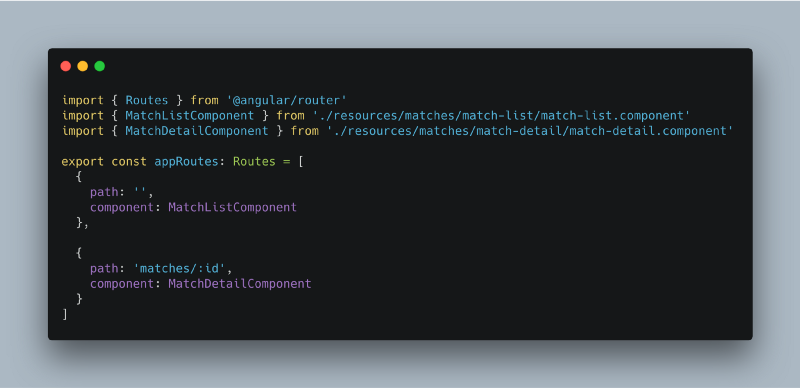800x388 pixels.
Task: Click MatchListComponent in the first route
Action: tap(233, 207)
